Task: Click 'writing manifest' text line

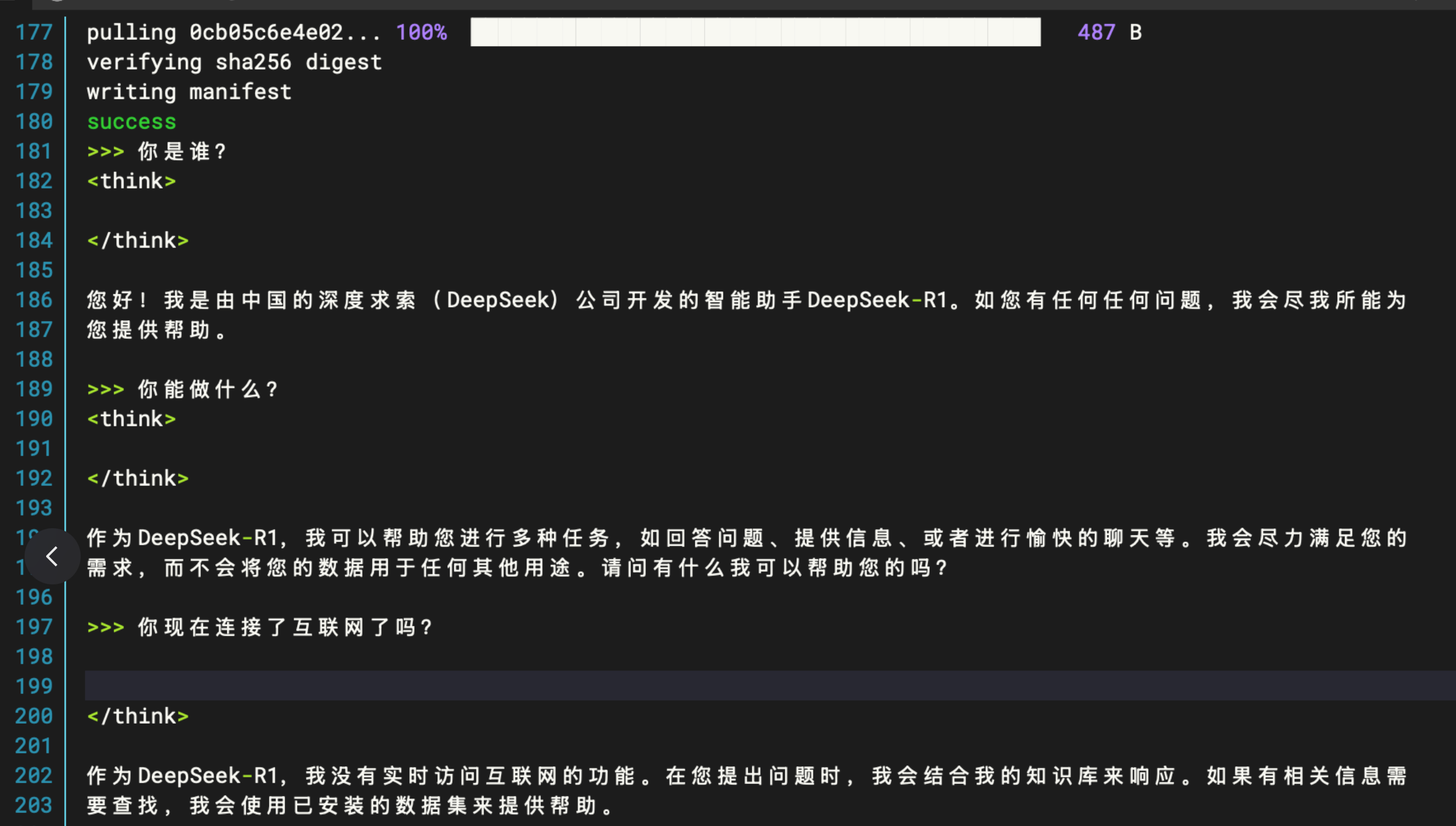Action: point(189,92)
